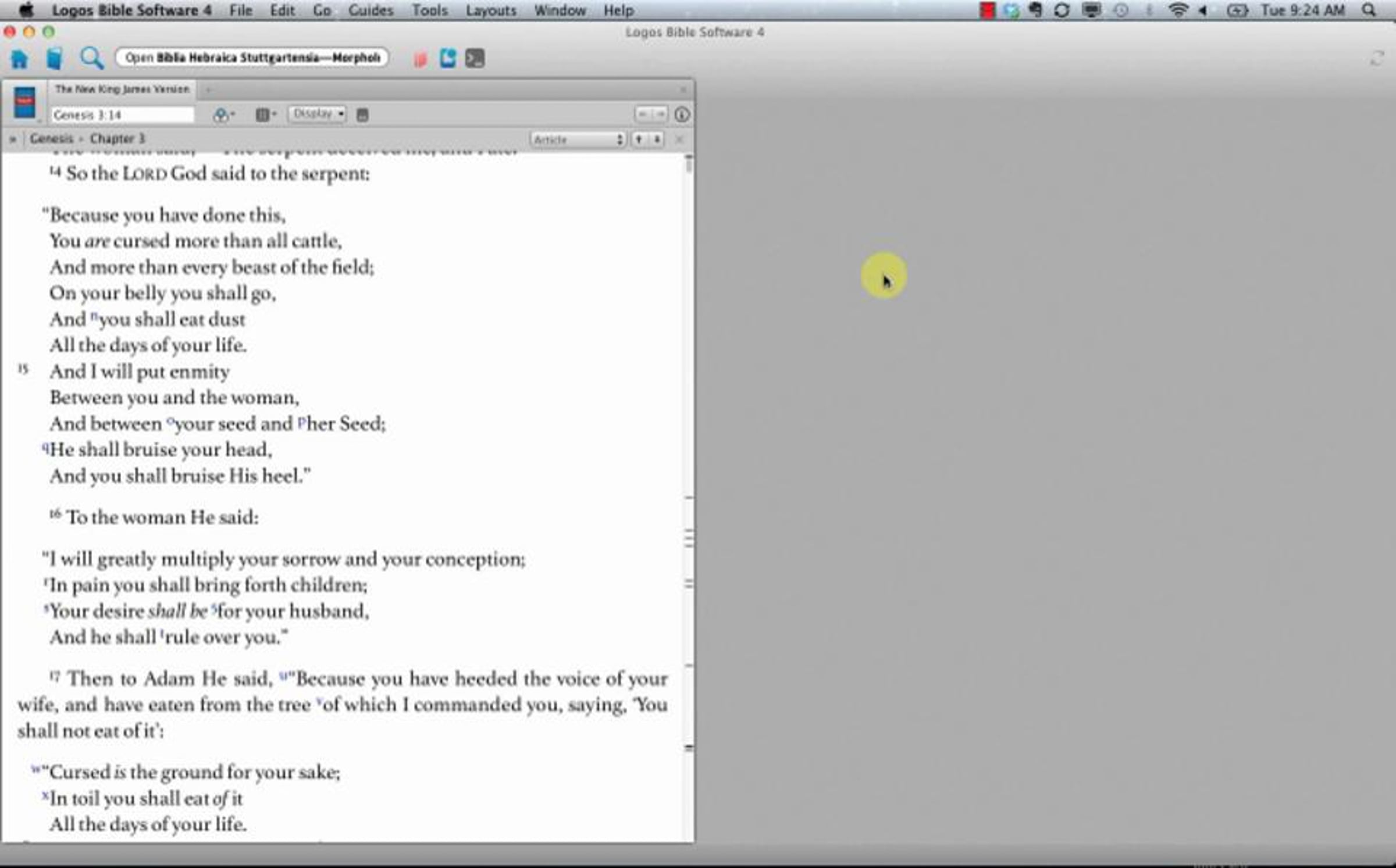Click the red menu bar icon
This screenshot has height=868, width=1396.
coord(987,10)
